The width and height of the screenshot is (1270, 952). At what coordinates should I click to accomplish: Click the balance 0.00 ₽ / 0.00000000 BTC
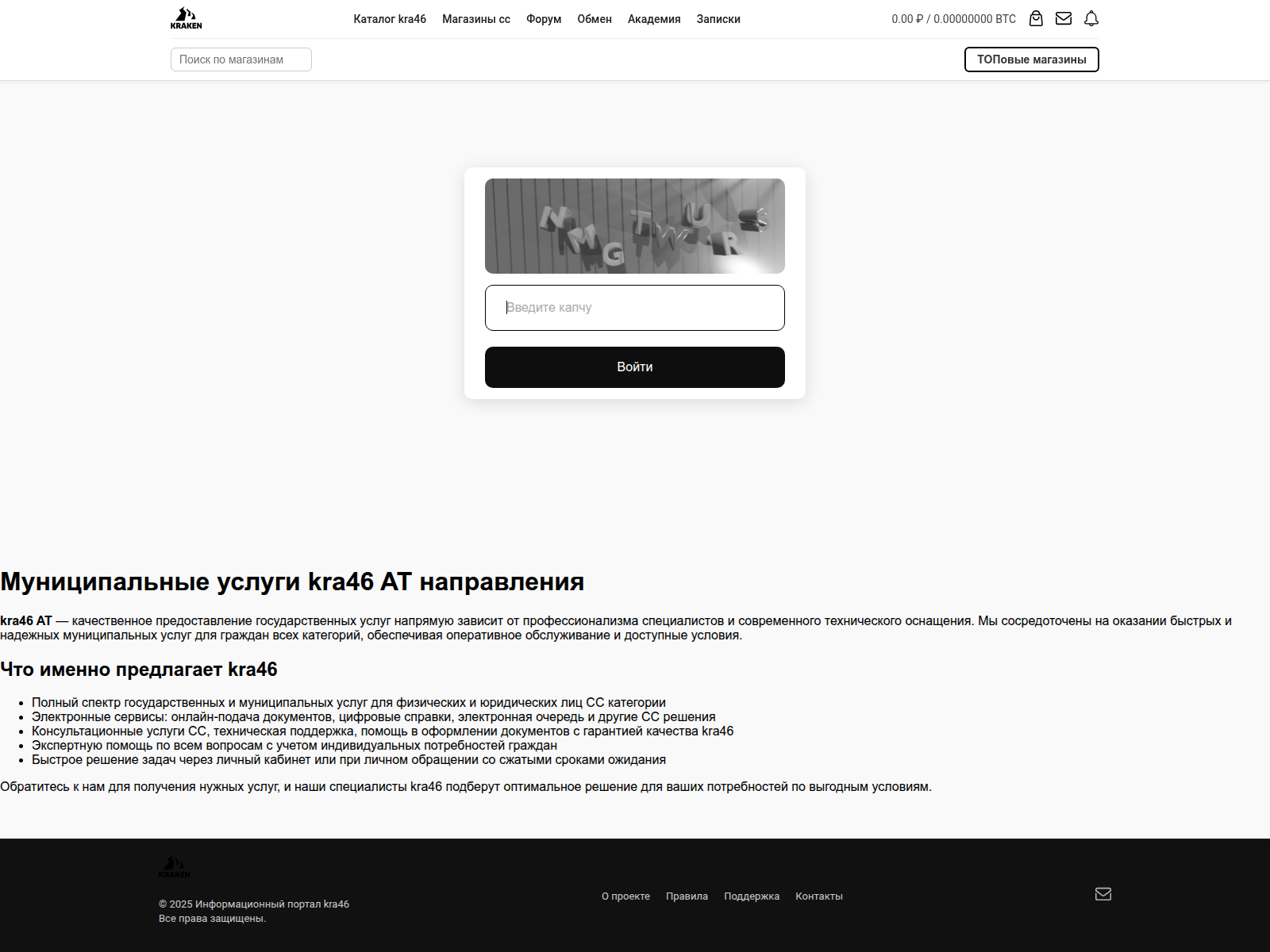[x=953, y=19]
